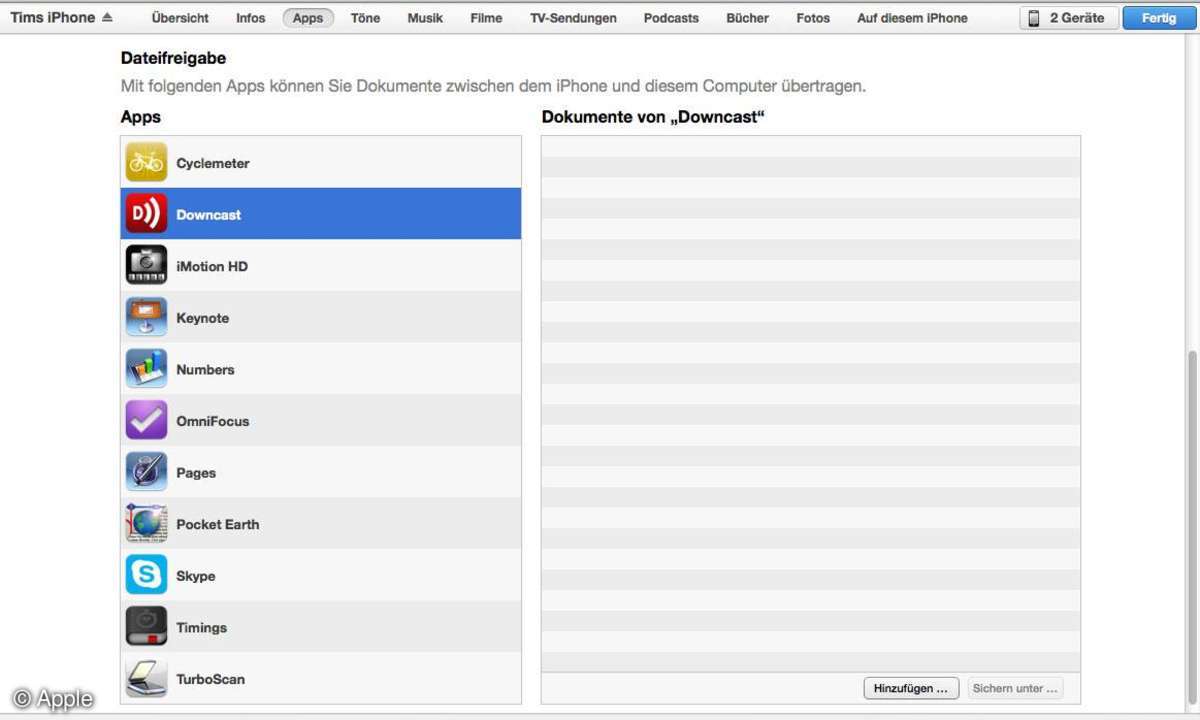Click the Pages pen app icon
Viewport: 1200px width, 720px height.
146,472
